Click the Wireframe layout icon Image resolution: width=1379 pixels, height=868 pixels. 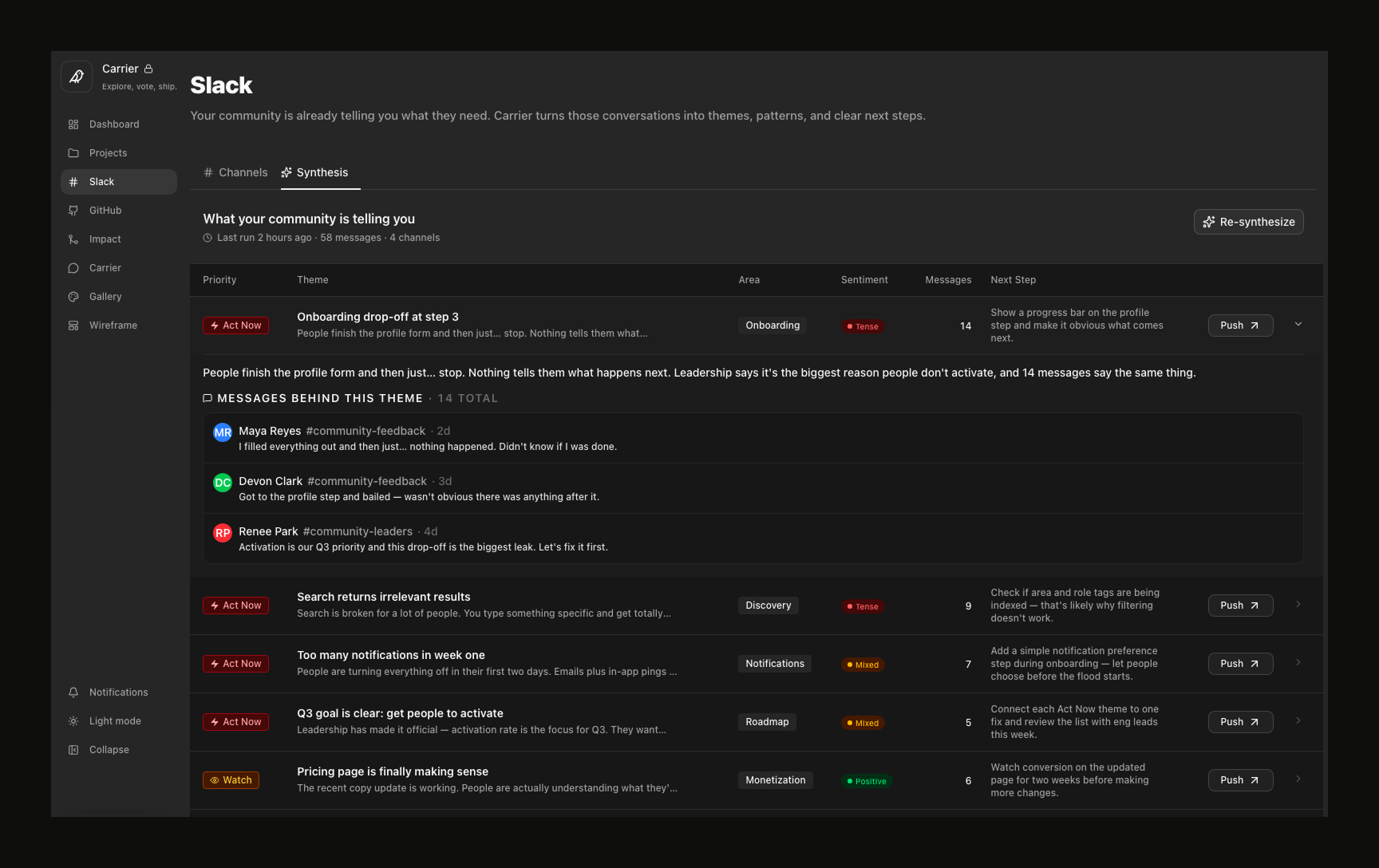pos(73,325)
